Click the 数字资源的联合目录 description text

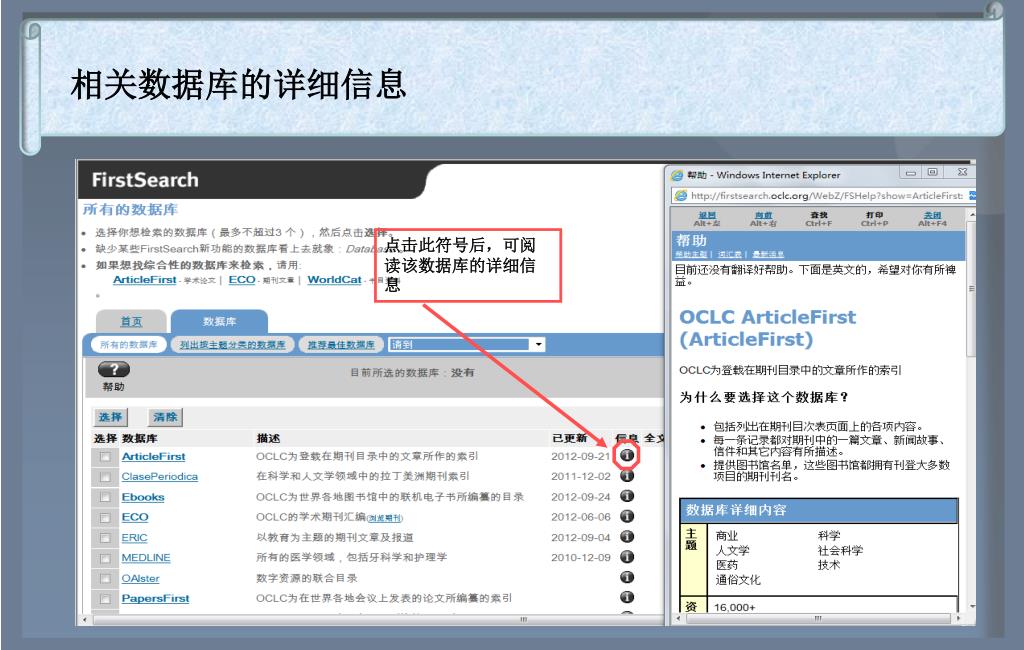coord(306,578)
